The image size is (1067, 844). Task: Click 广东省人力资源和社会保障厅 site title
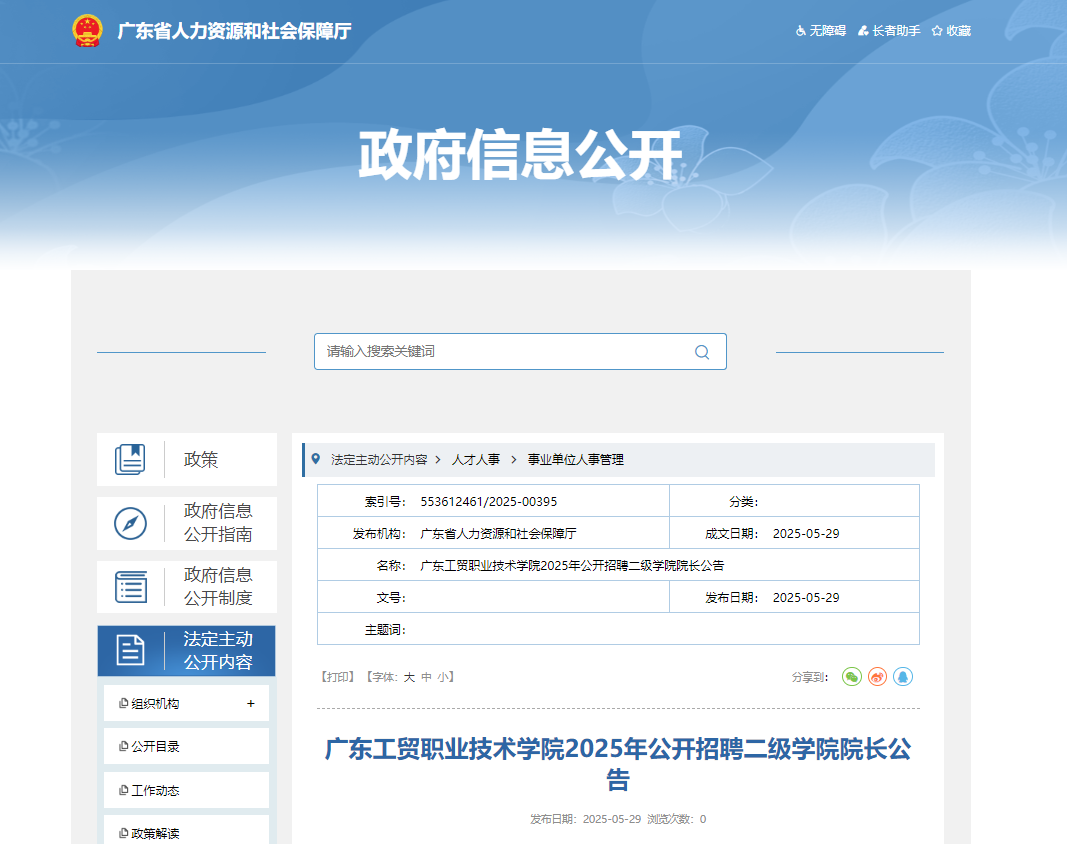point(234,31)
